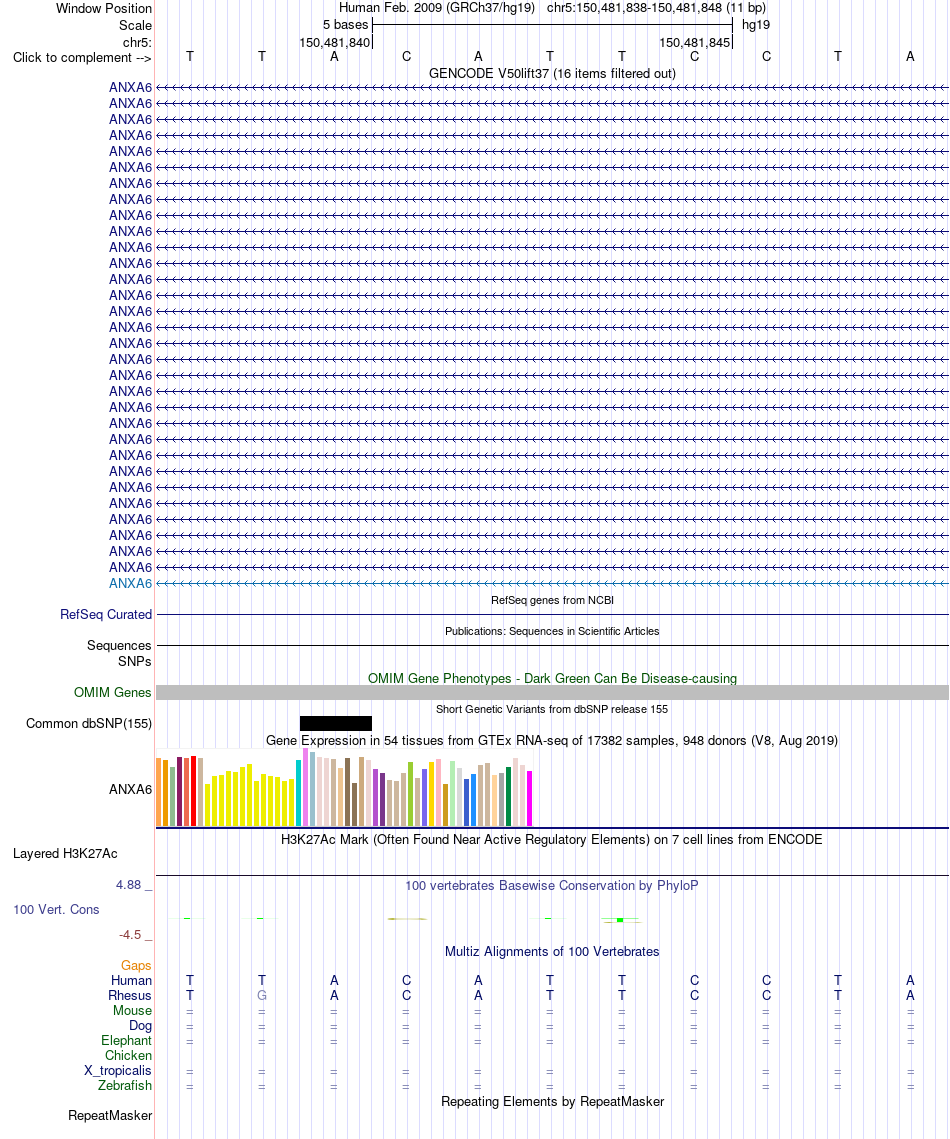Click the -4.5 PhyloP lower scale value
Viewport: 950px width, 1139px height.
(x=130, y=935)
